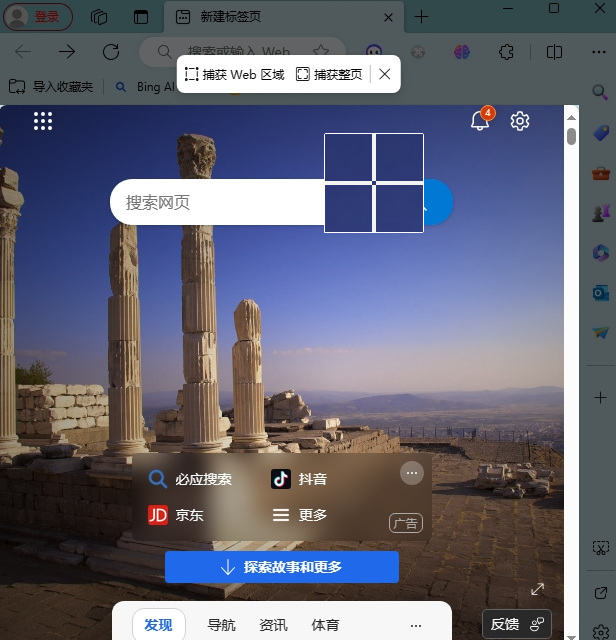Open the 抖音 quick link

299,479
